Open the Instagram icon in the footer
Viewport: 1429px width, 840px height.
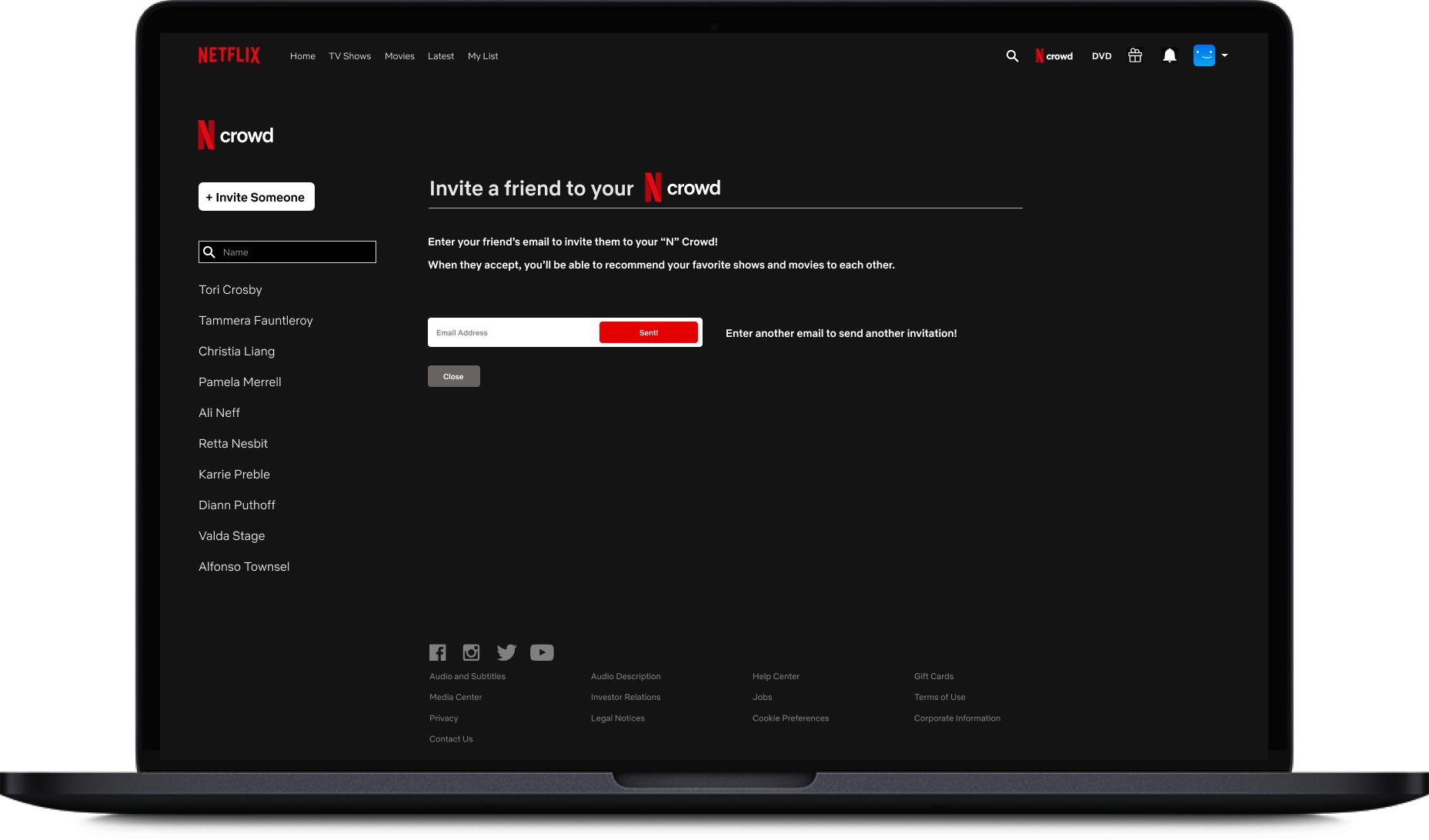pos(471,652)
